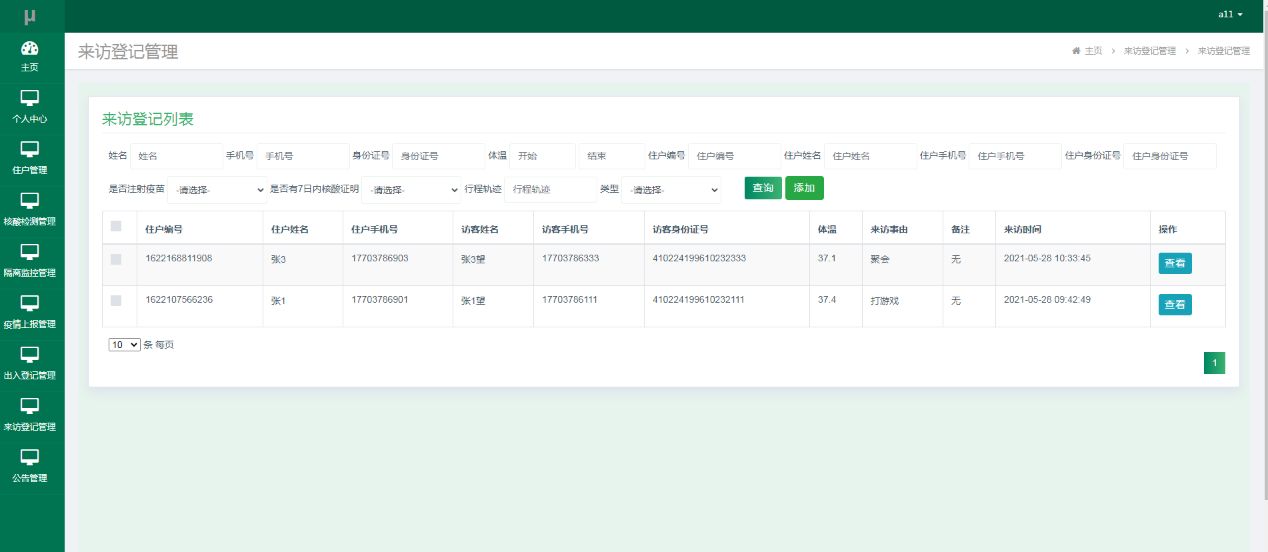Click visitor ID 410224199610232333
The height and width of the screenshot is (552, 1268).
click(698, 258)
